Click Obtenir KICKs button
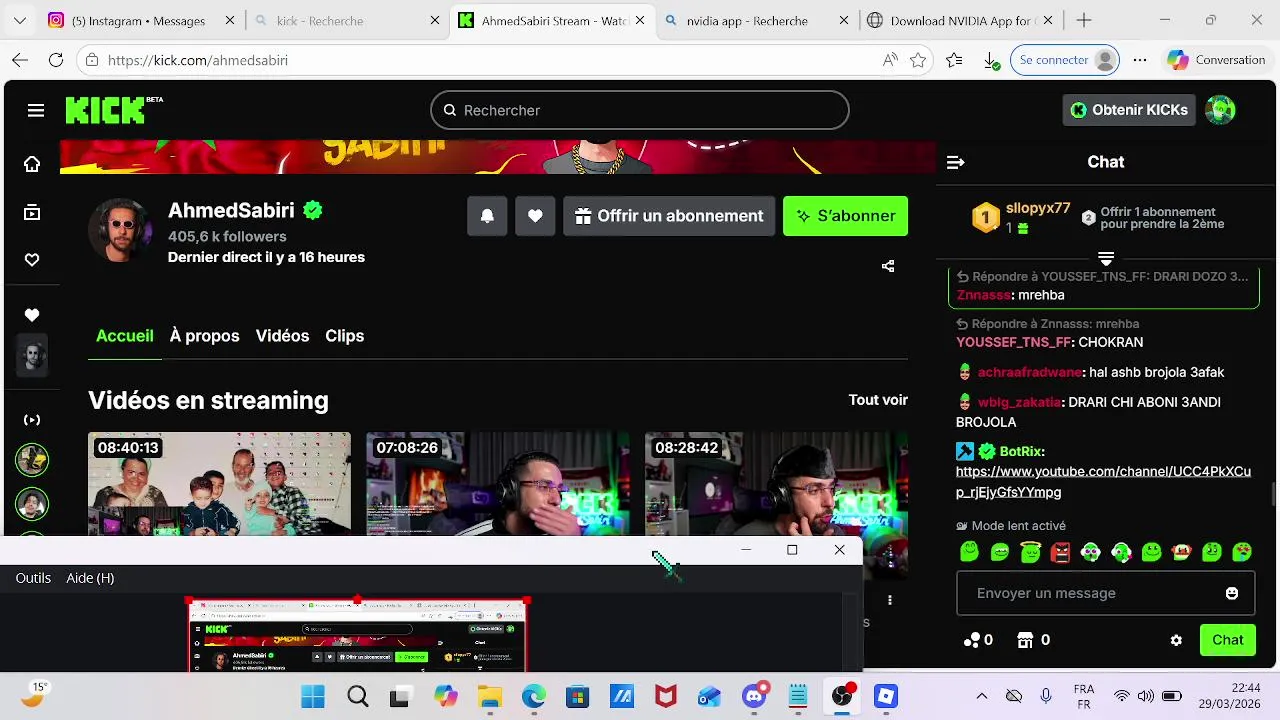 coord(1129,110)
